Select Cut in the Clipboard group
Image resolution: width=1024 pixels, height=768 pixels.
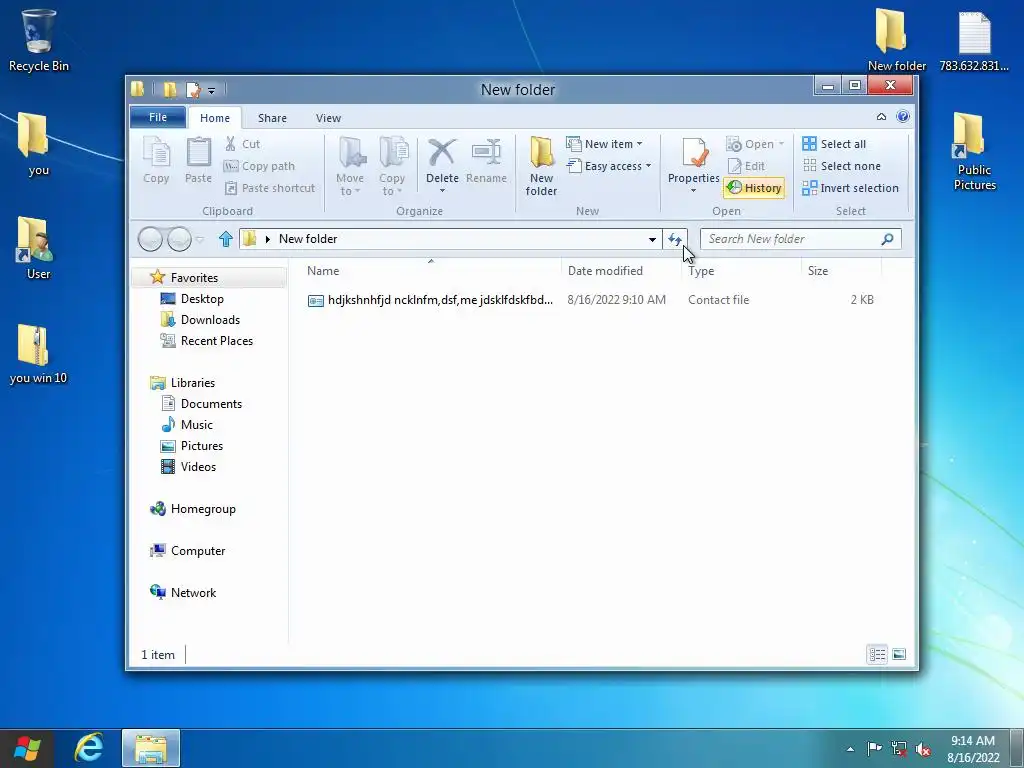coord(242,144)
